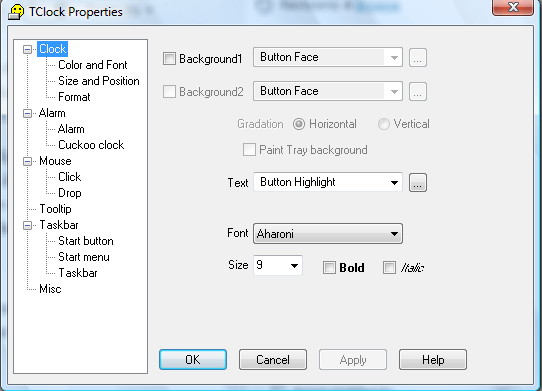Open Size and Position page
The width and height of the screenshot is (542, 391).
[x=99, y=81]
